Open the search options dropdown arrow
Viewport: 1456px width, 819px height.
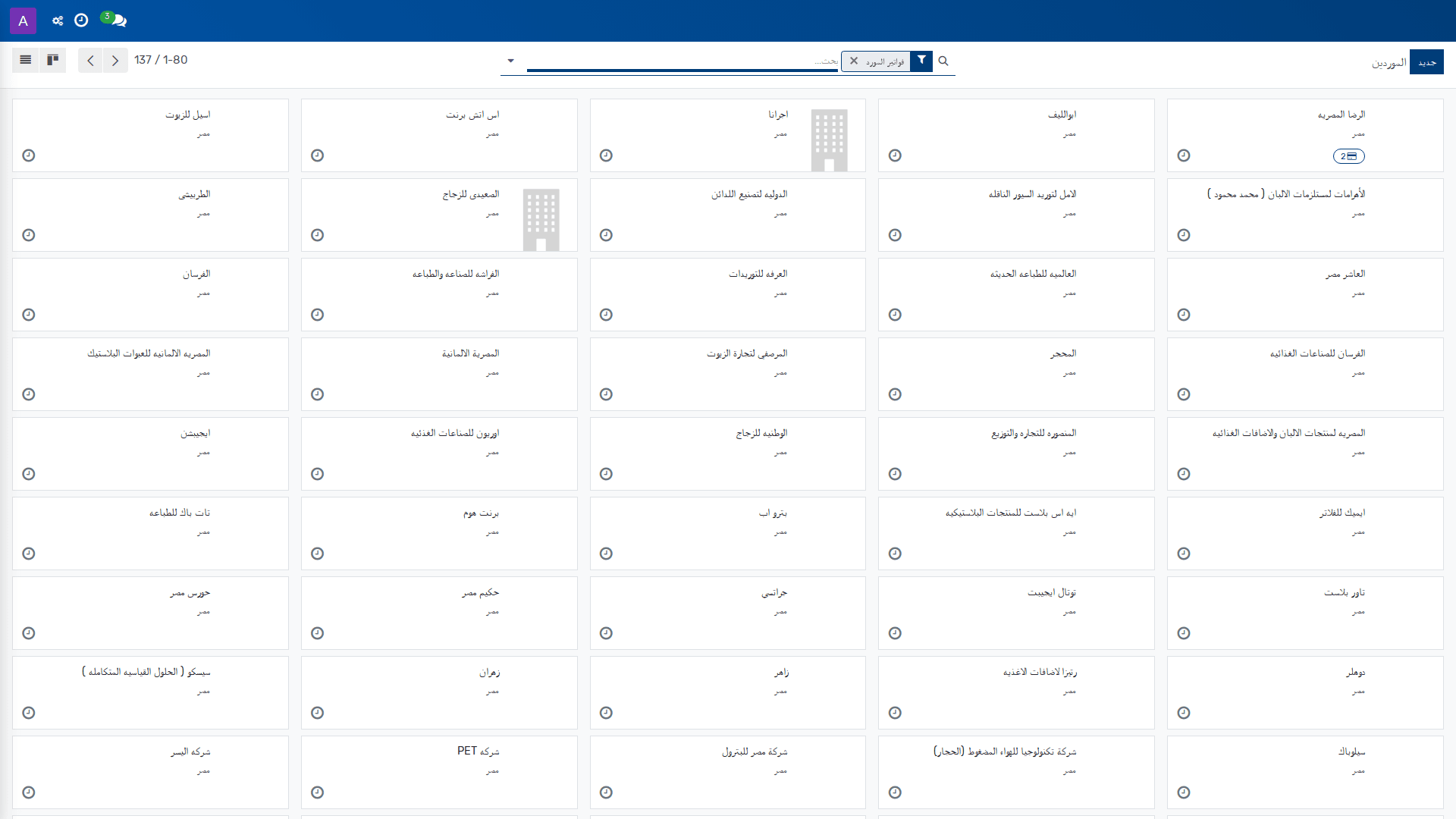(511, 61)
